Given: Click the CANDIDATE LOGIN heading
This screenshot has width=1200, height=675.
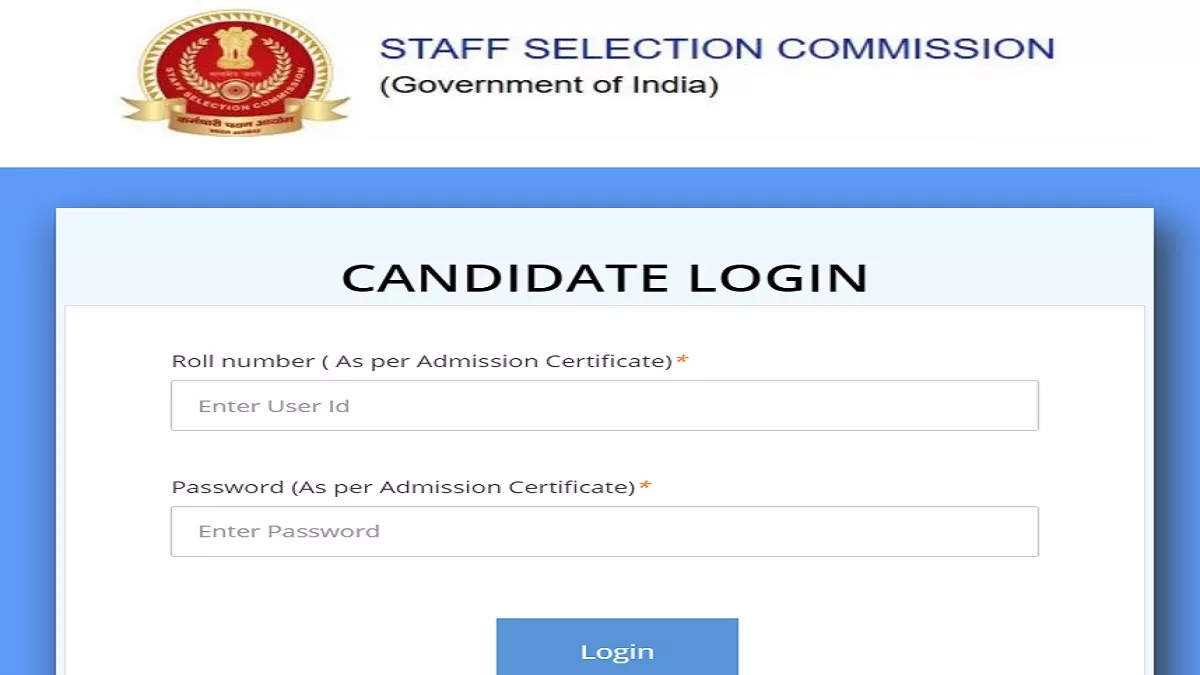Looking at the screenshot, I should coord(605,278).
